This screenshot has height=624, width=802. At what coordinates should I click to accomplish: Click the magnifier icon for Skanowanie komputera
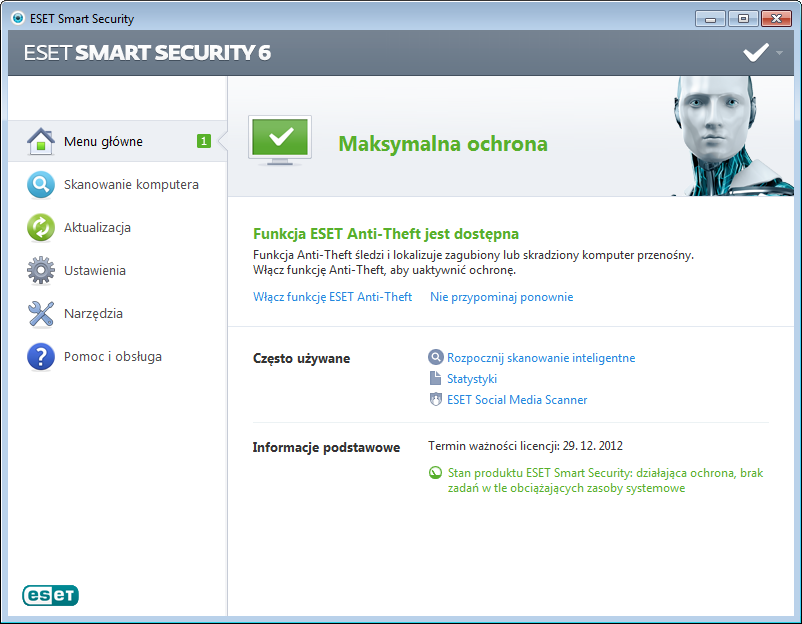(x=41, y=185)
